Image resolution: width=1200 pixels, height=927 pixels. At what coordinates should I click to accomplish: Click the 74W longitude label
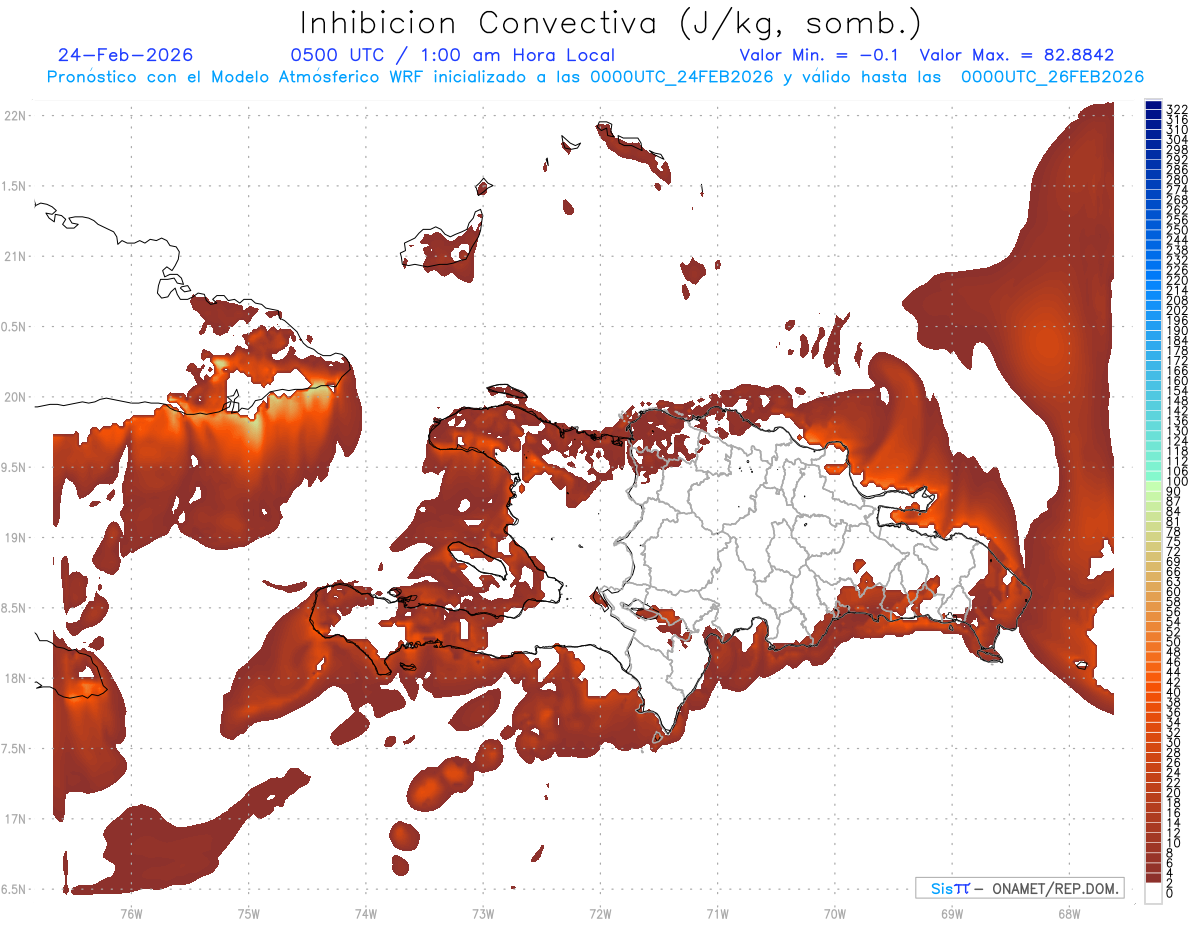[365, 913]
